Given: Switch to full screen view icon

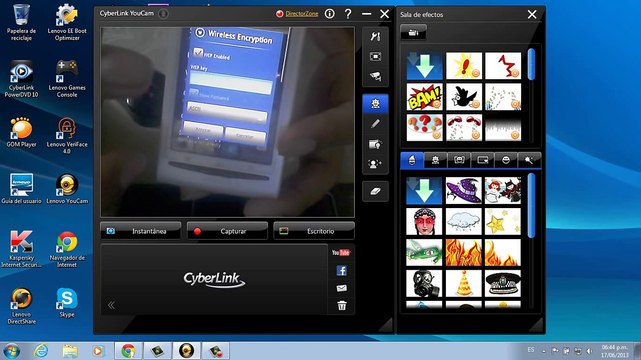Looking at the screenshot, I should point(375,56).
